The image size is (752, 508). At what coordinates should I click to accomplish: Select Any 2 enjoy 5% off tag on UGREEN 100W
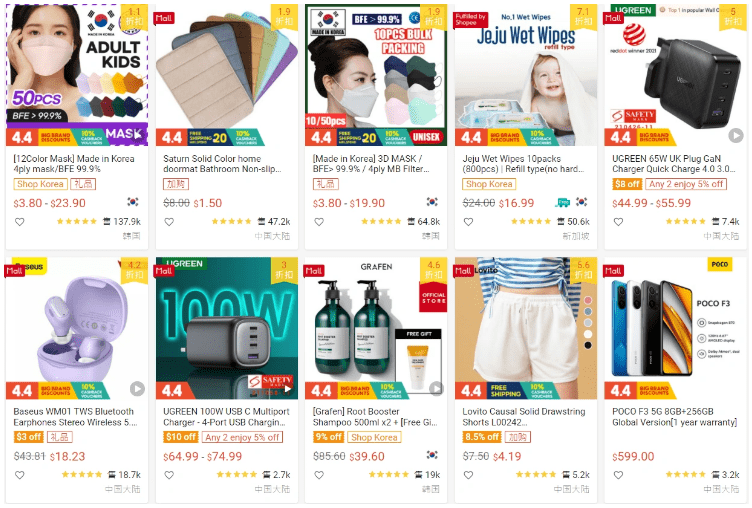point(242,437)
